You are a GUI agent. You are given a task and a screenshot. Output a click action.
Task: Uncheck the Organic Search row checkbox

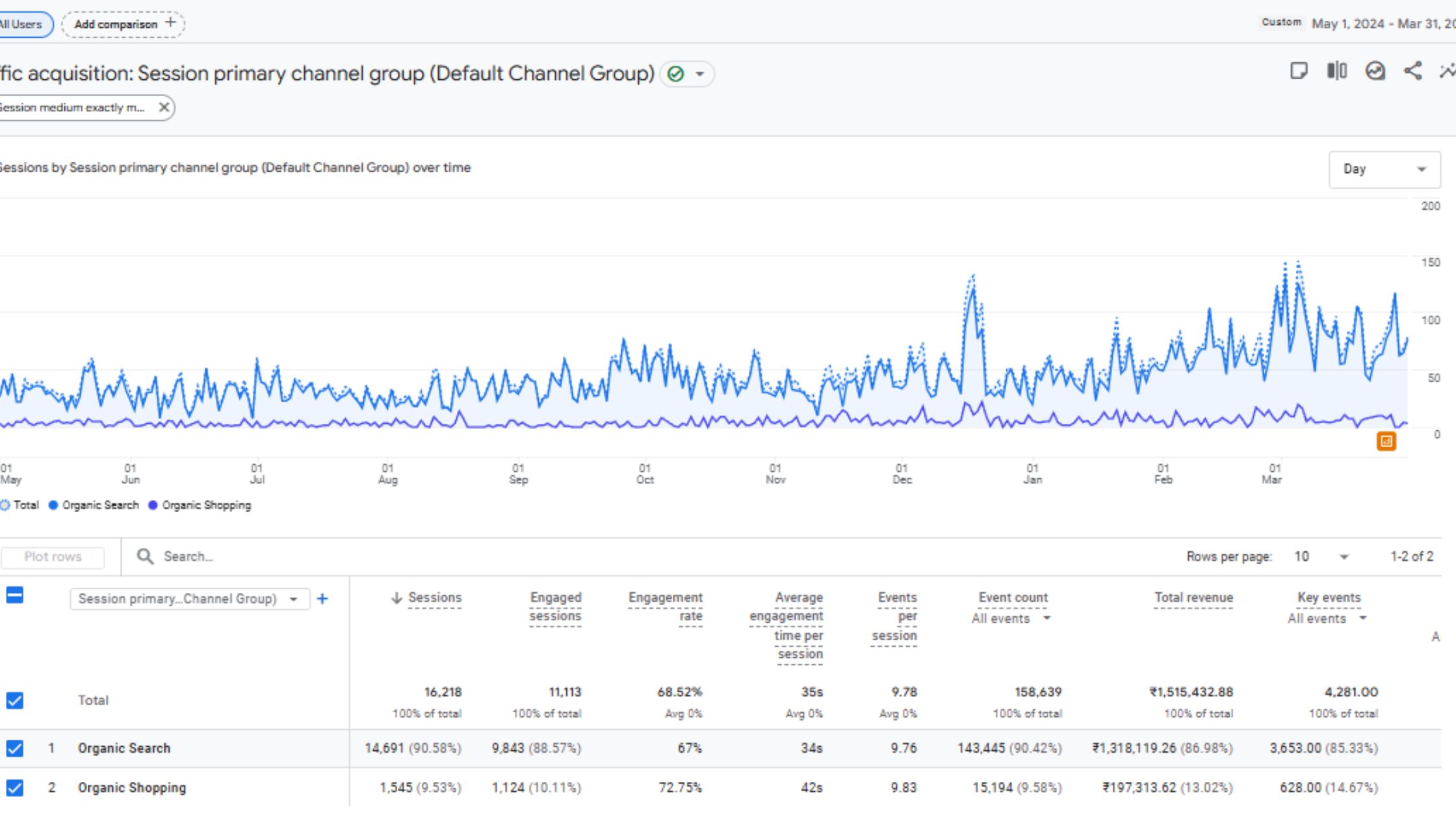(14, 748)
